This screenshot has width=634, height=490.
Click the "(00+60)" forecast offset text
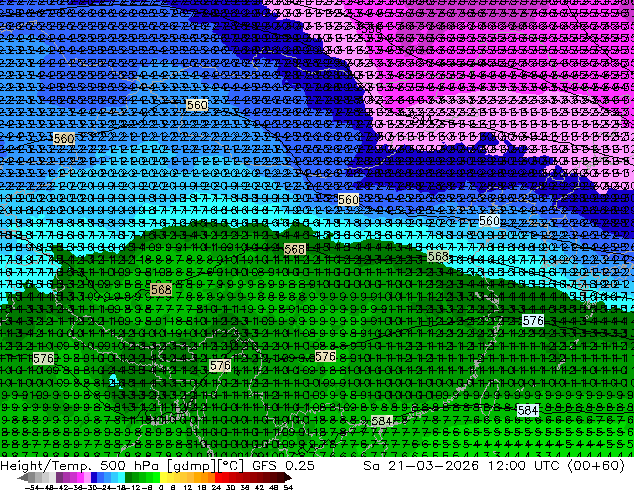point(596,466)
